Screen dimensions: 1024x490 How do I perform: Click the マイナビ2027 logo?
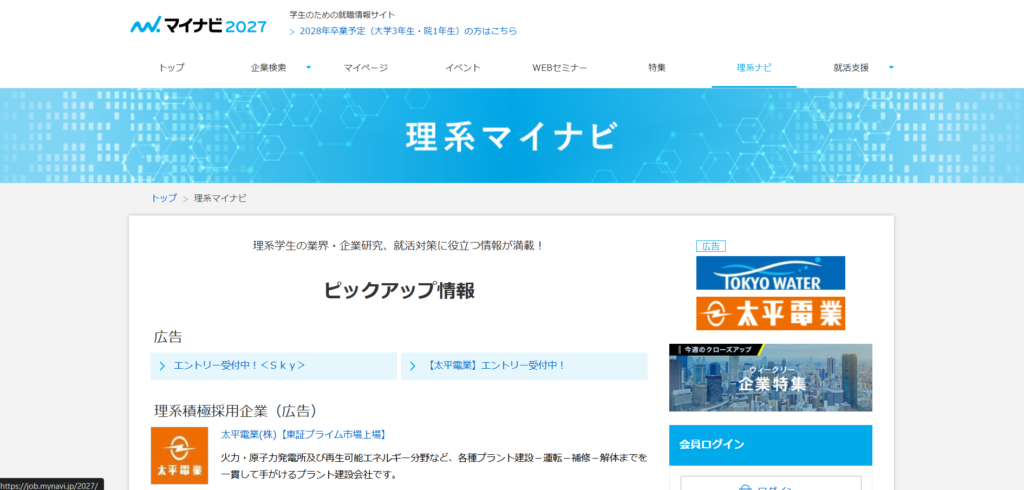click(198, 24)
